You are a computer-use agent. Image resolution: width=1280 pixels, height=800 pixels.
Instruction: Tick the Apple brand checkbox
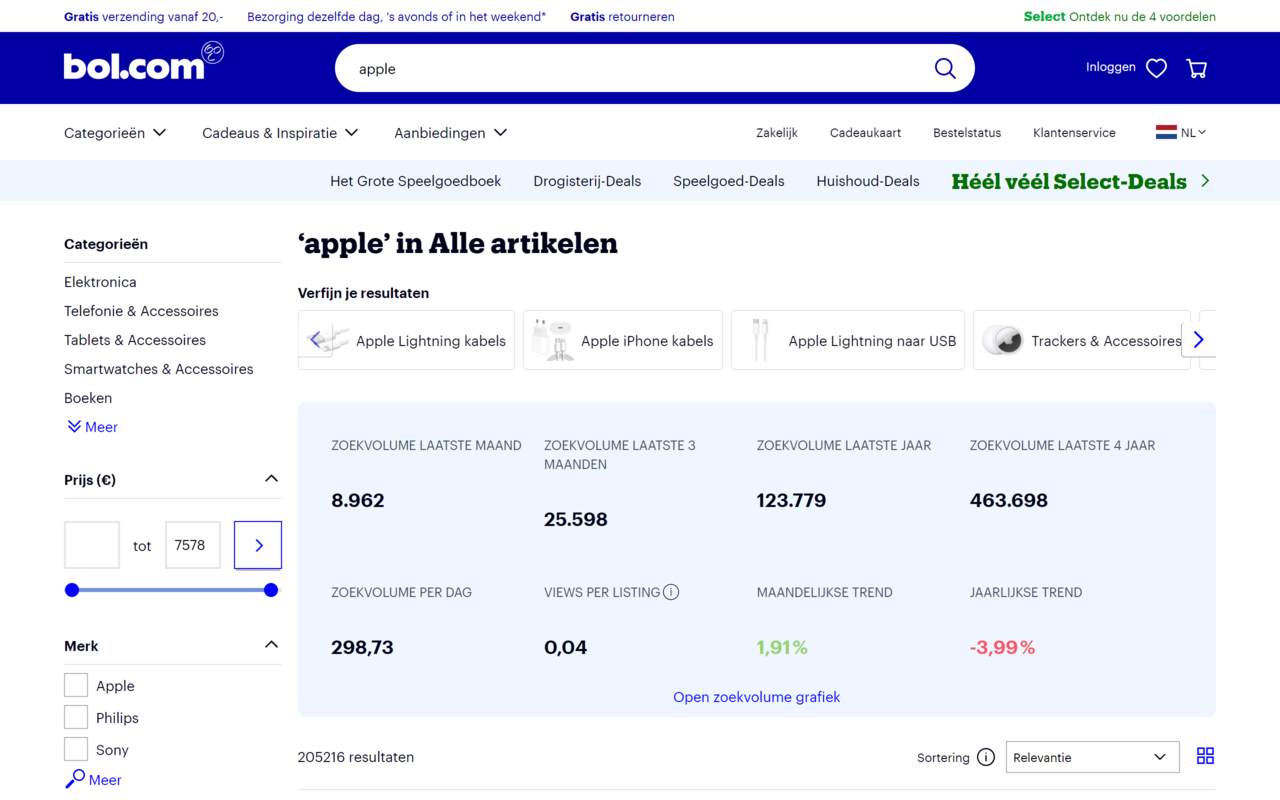(76, 685)
